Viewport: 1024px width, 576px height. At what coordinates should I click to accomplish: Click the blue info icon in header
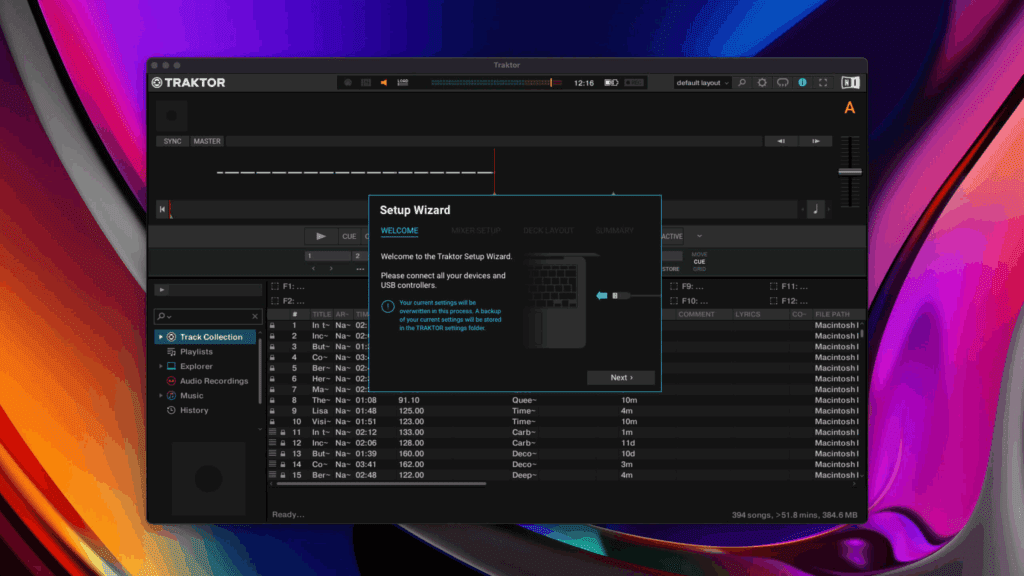pyautogui.click(x=802, y=83)
